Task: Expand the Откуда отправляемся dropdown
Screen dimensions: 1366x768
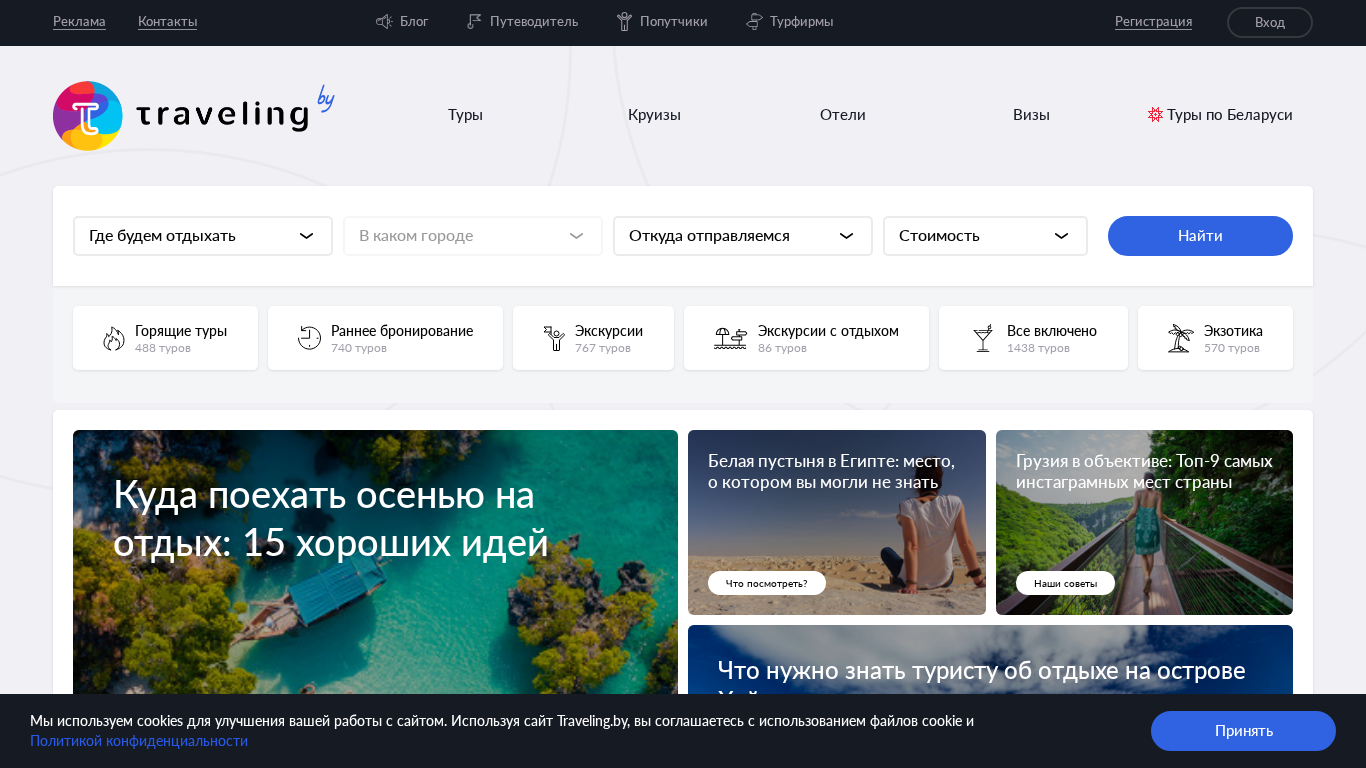Action: point(743,236)
